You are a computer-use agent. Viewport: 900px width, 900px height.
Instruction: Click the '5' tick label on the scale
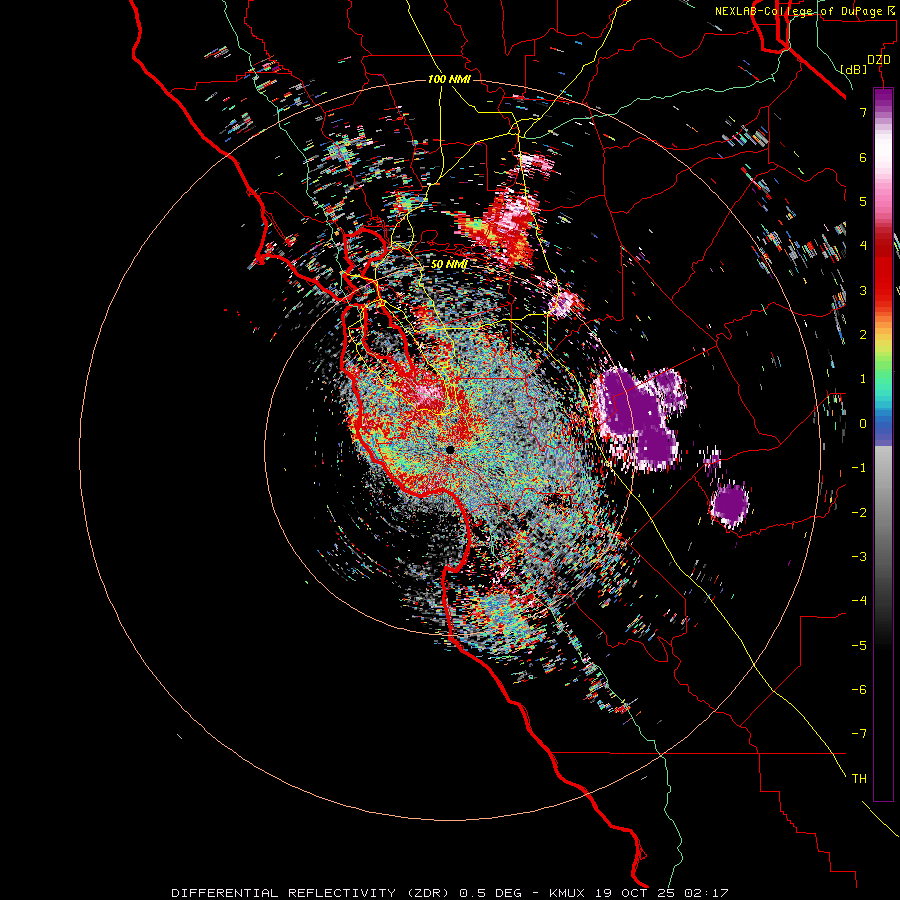(x=863, y=201)
